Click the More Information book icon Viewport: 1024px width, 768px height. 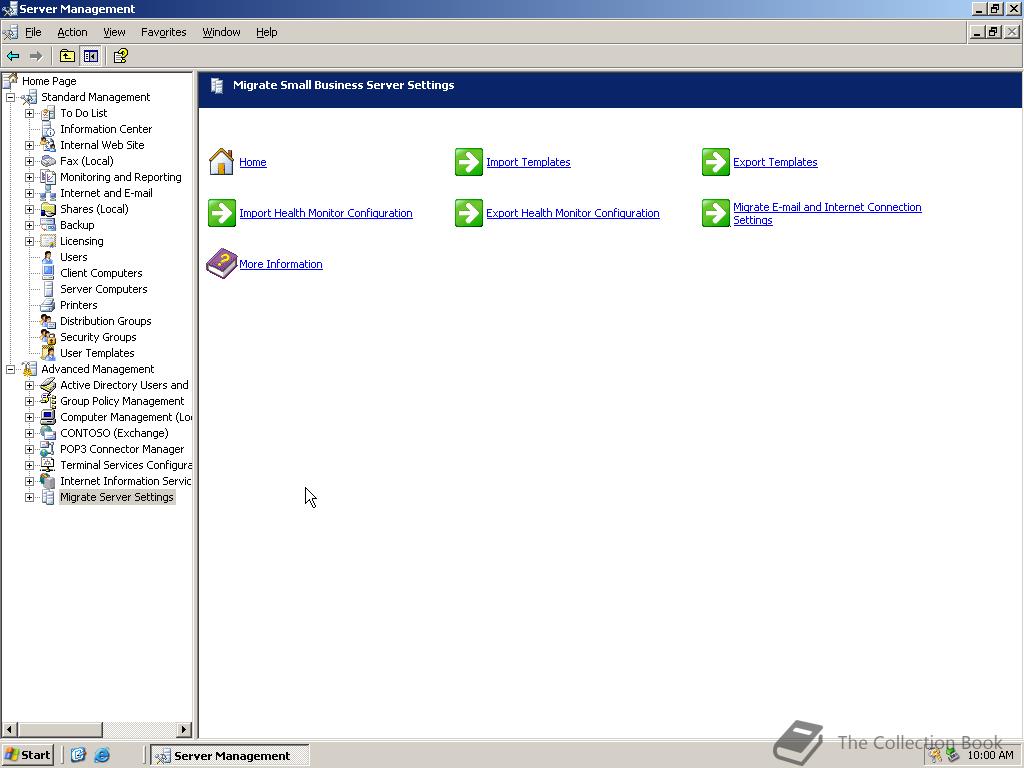tap(221, 264)
